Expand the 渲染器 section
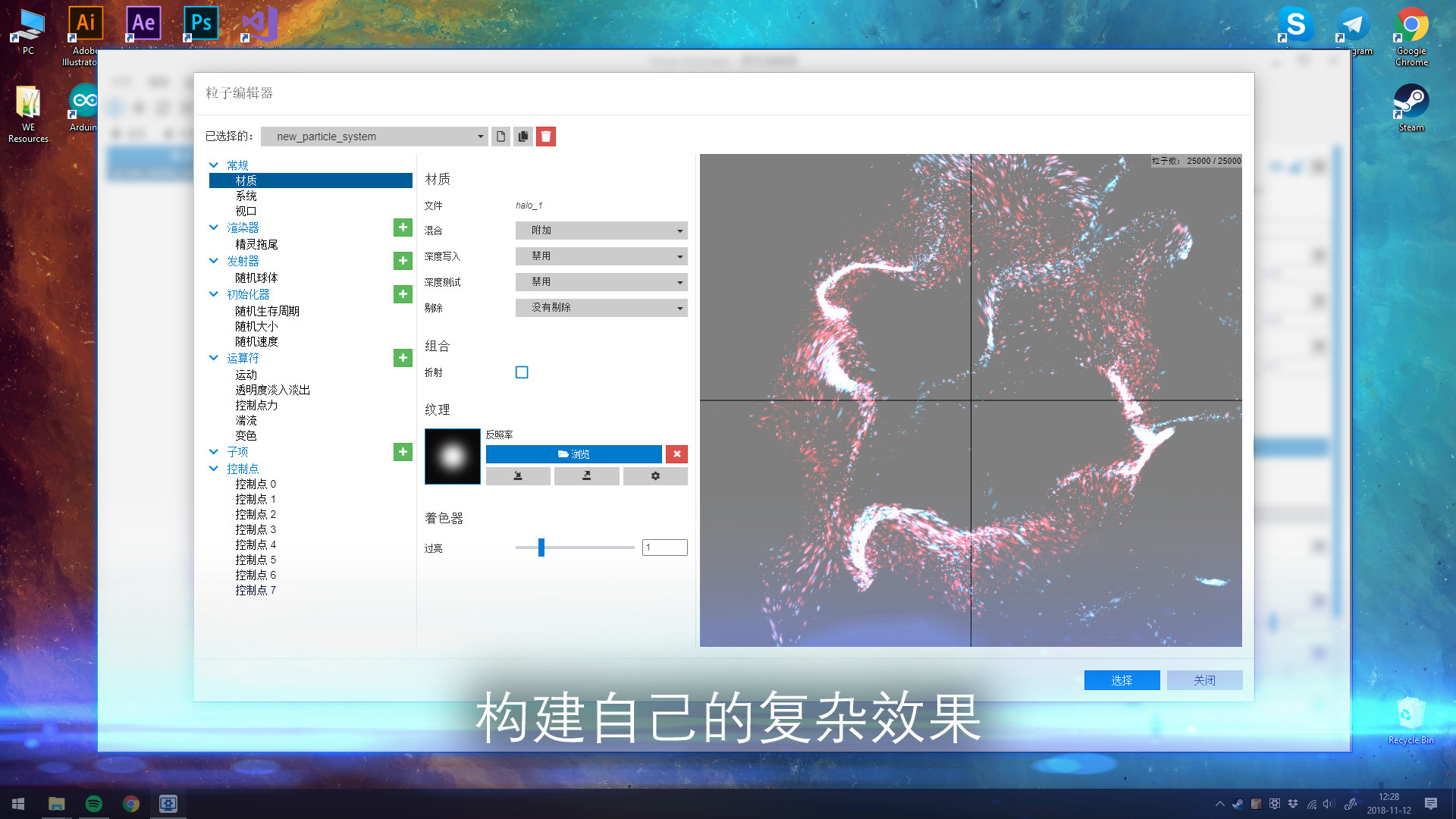This screenshot has width=1456, height=819. click(x=214, y=227)
